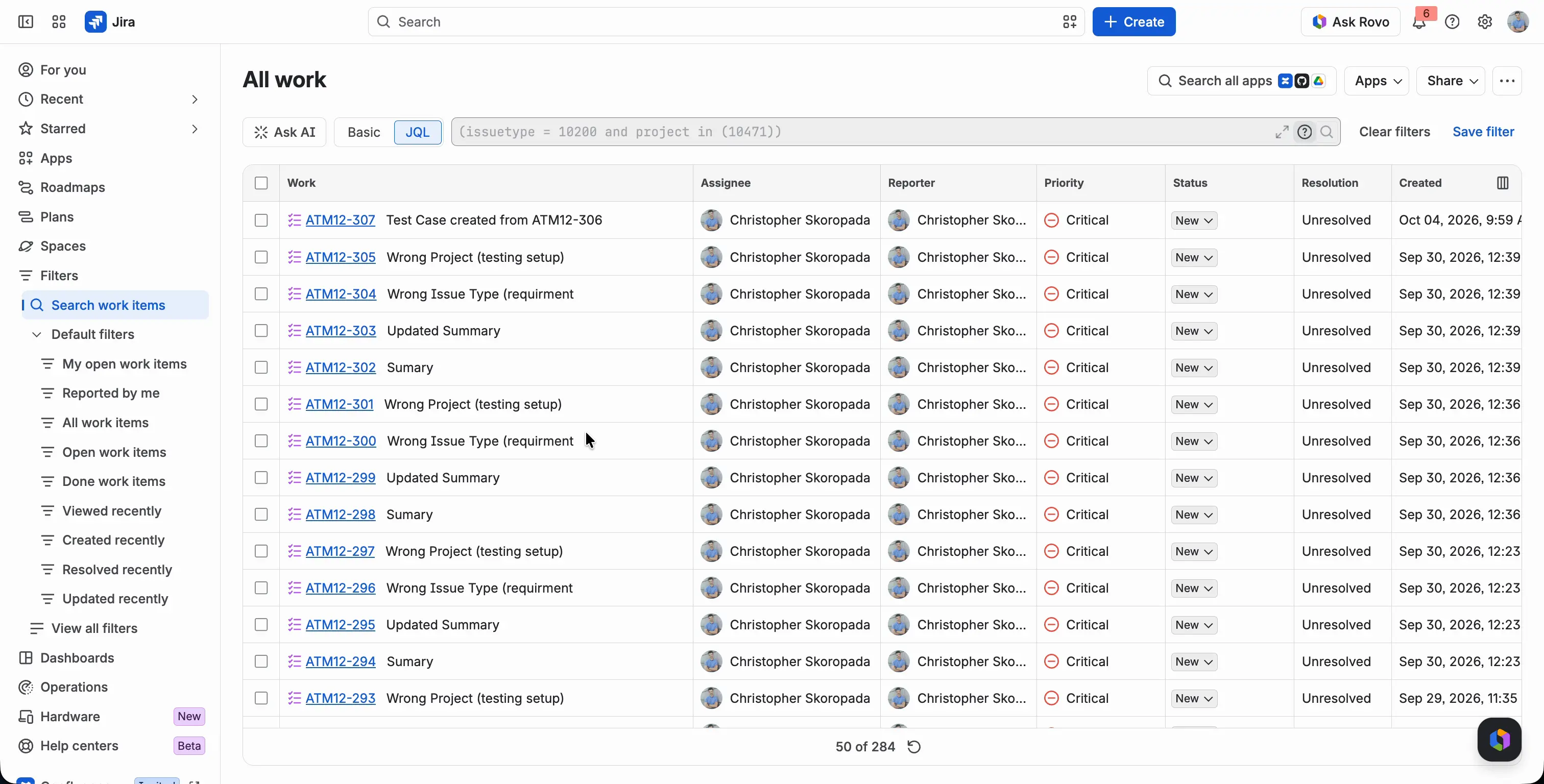Expand the JQL editor with arrows icon
1544x784 pixels.
tap(1282, 132)
